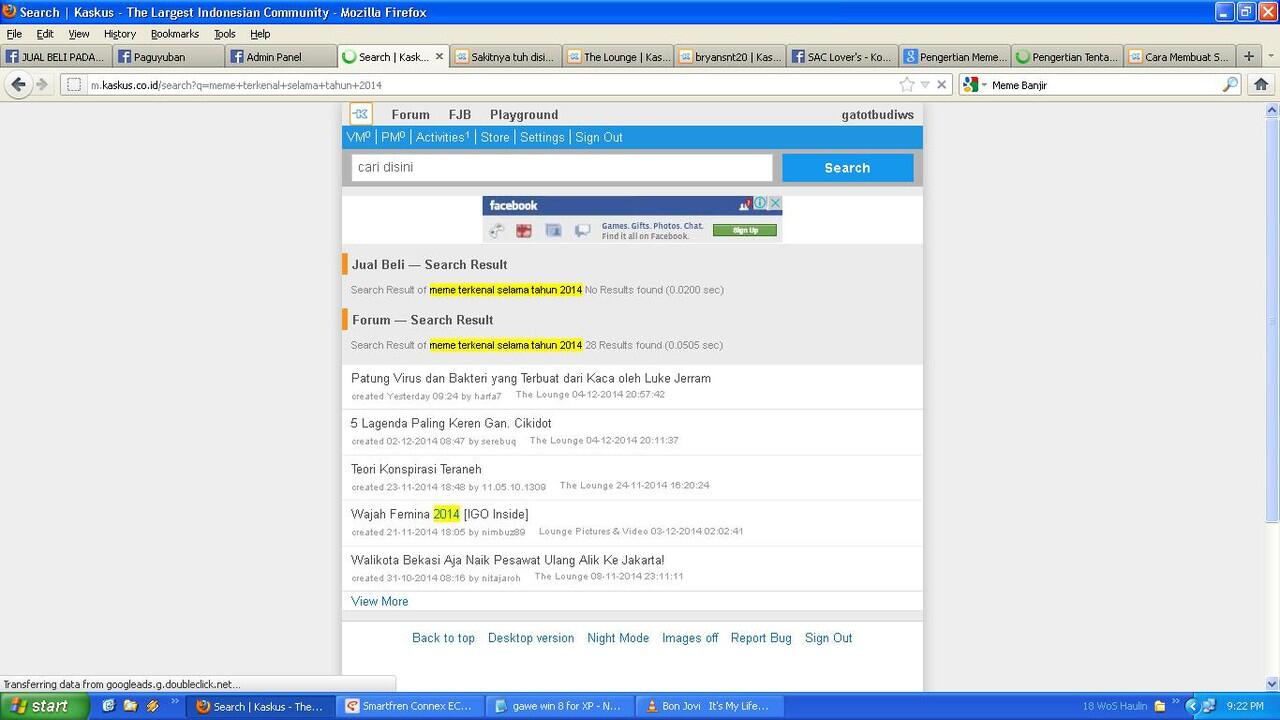
Task: Open the search engine dropdown beside Google icon
Action: pos(984,85)
